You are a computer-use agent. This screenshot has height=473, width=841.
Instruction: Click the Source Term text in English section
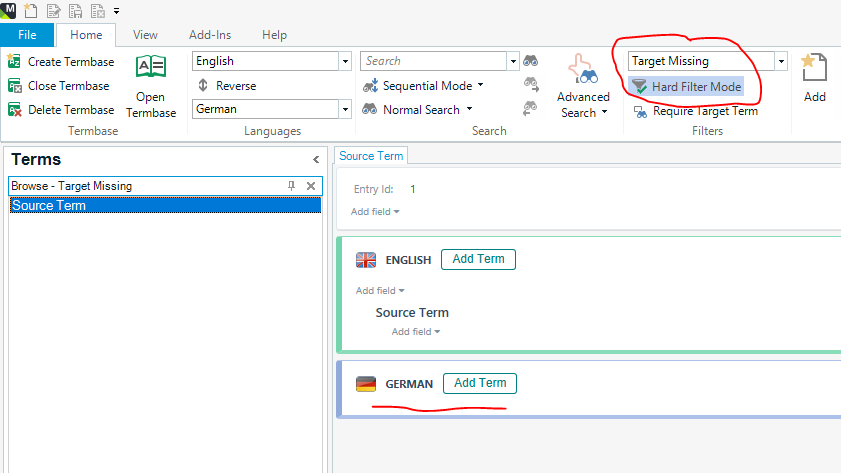pyautogui.click(x=412, y=313)
